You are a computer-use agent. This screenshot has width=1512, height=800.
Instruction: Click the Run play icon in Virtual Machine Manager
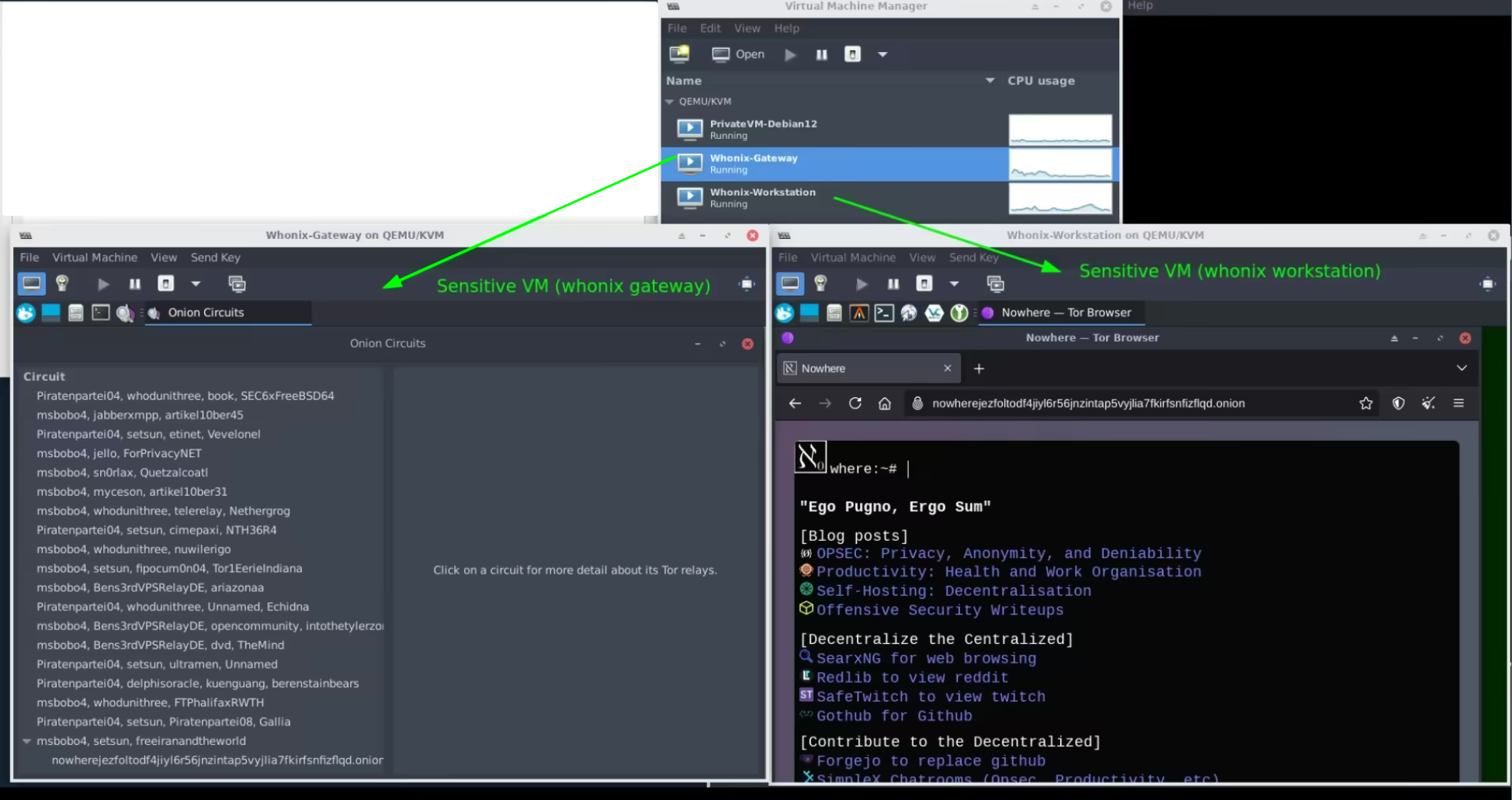(x=790, y=54)
